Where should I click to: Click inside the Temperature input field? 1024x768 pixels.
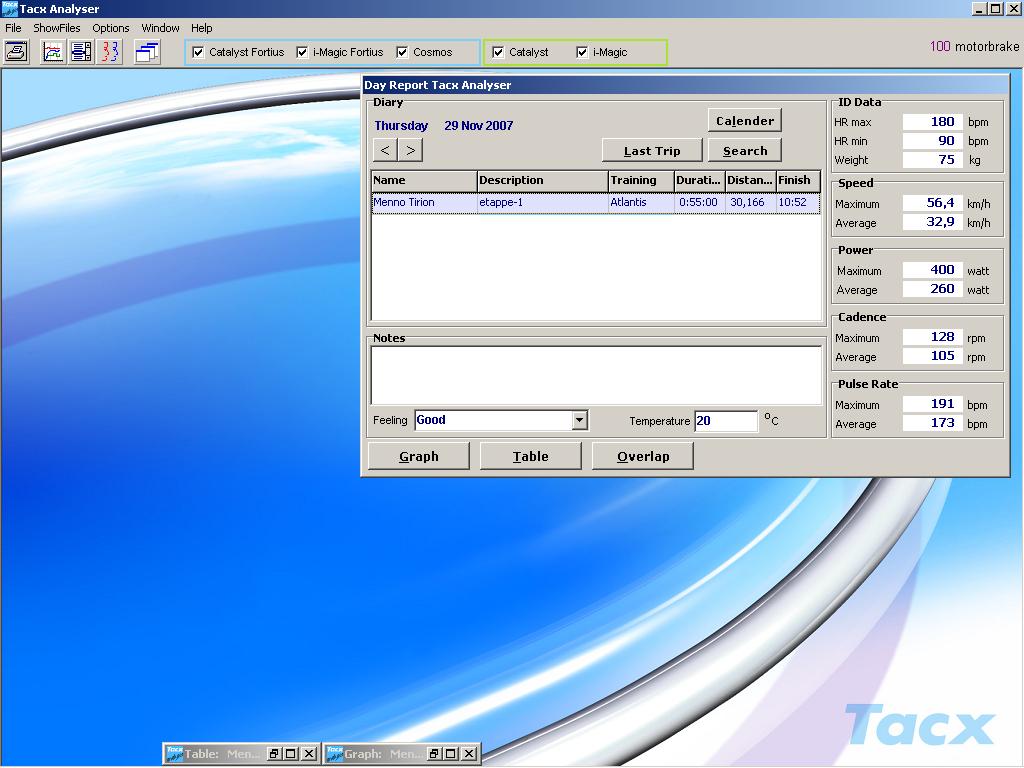725,421
